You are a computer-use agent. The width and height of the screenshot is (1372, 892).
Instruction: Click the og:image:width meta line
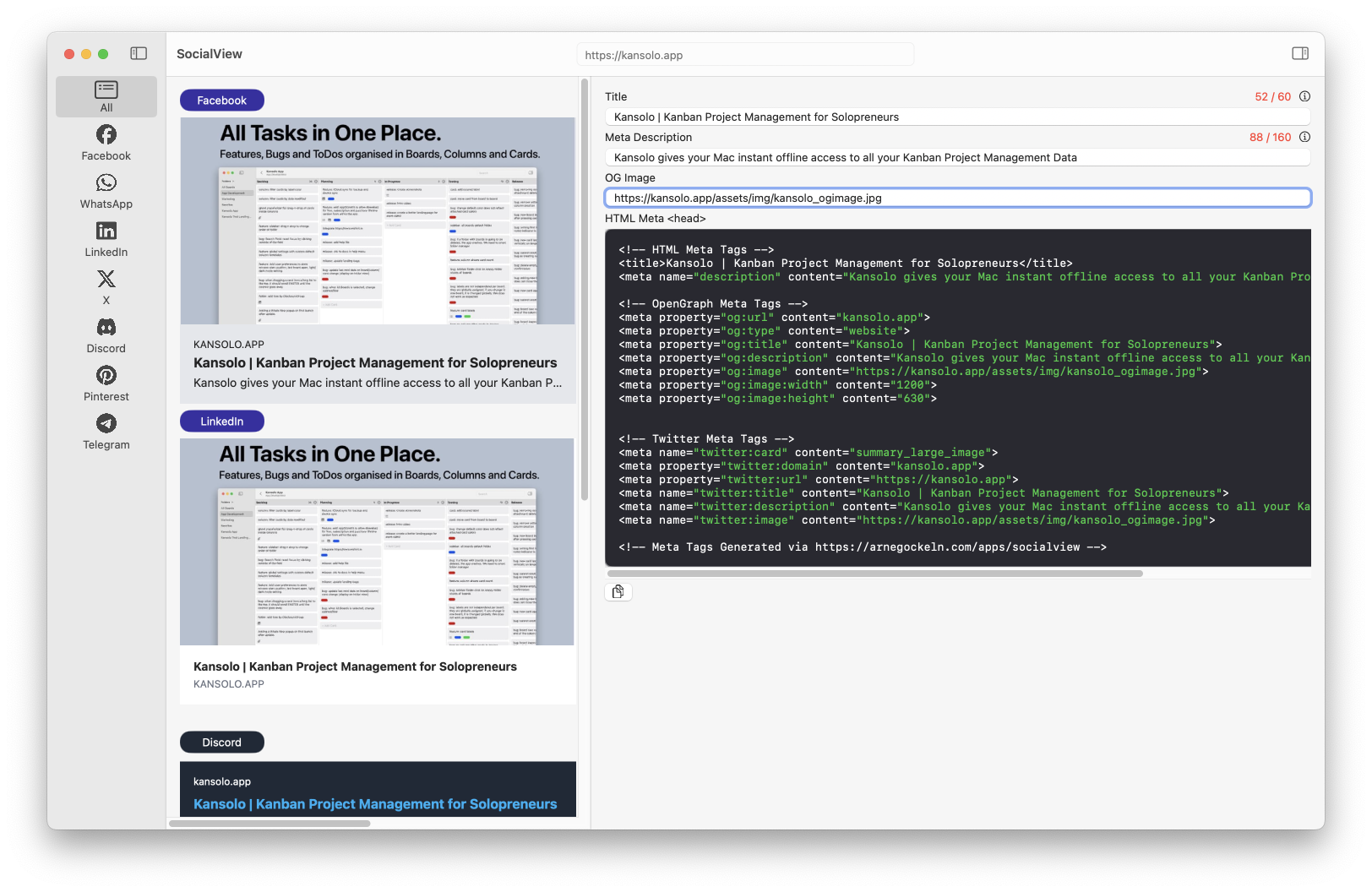(777, 384)
